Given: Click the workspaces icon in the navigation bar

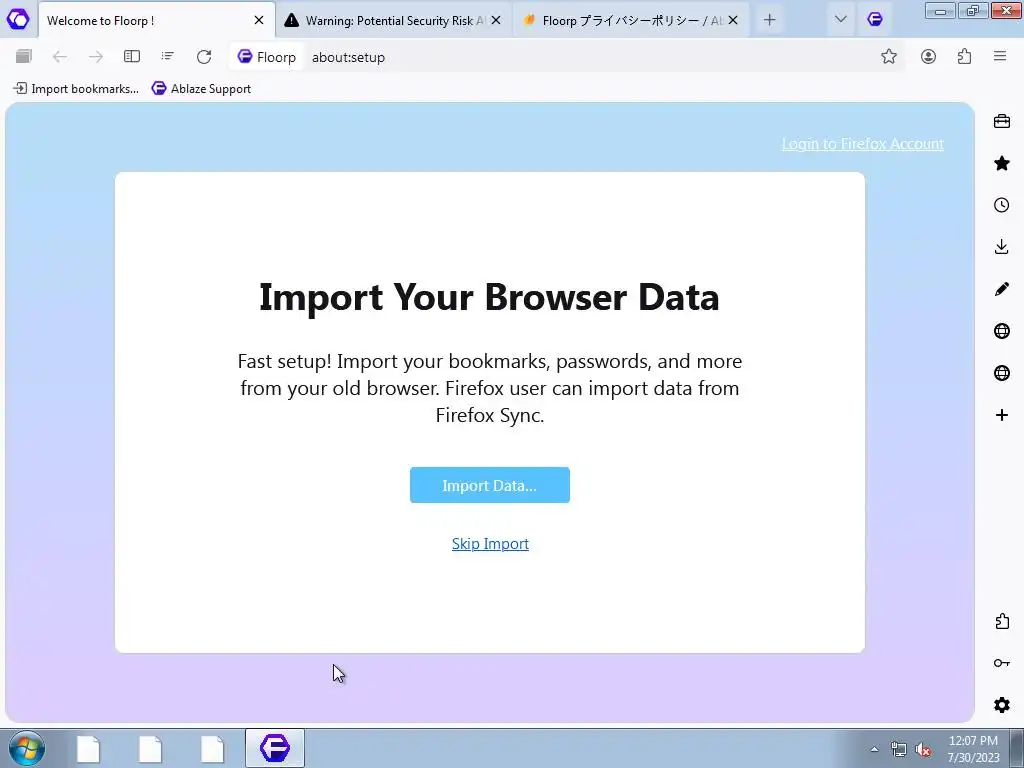Looking at the screenshot, I should pyautogui.click(x=24, y=57).
